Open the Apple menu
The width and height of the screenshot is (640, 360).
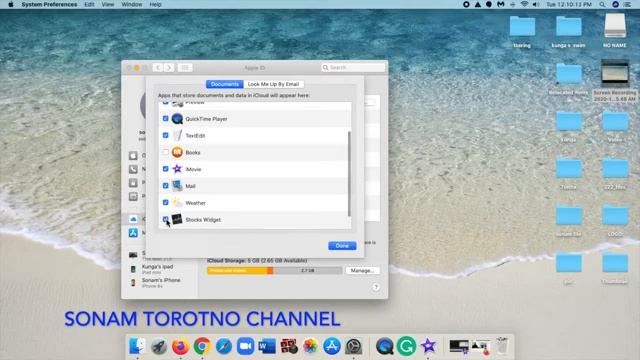11,4
